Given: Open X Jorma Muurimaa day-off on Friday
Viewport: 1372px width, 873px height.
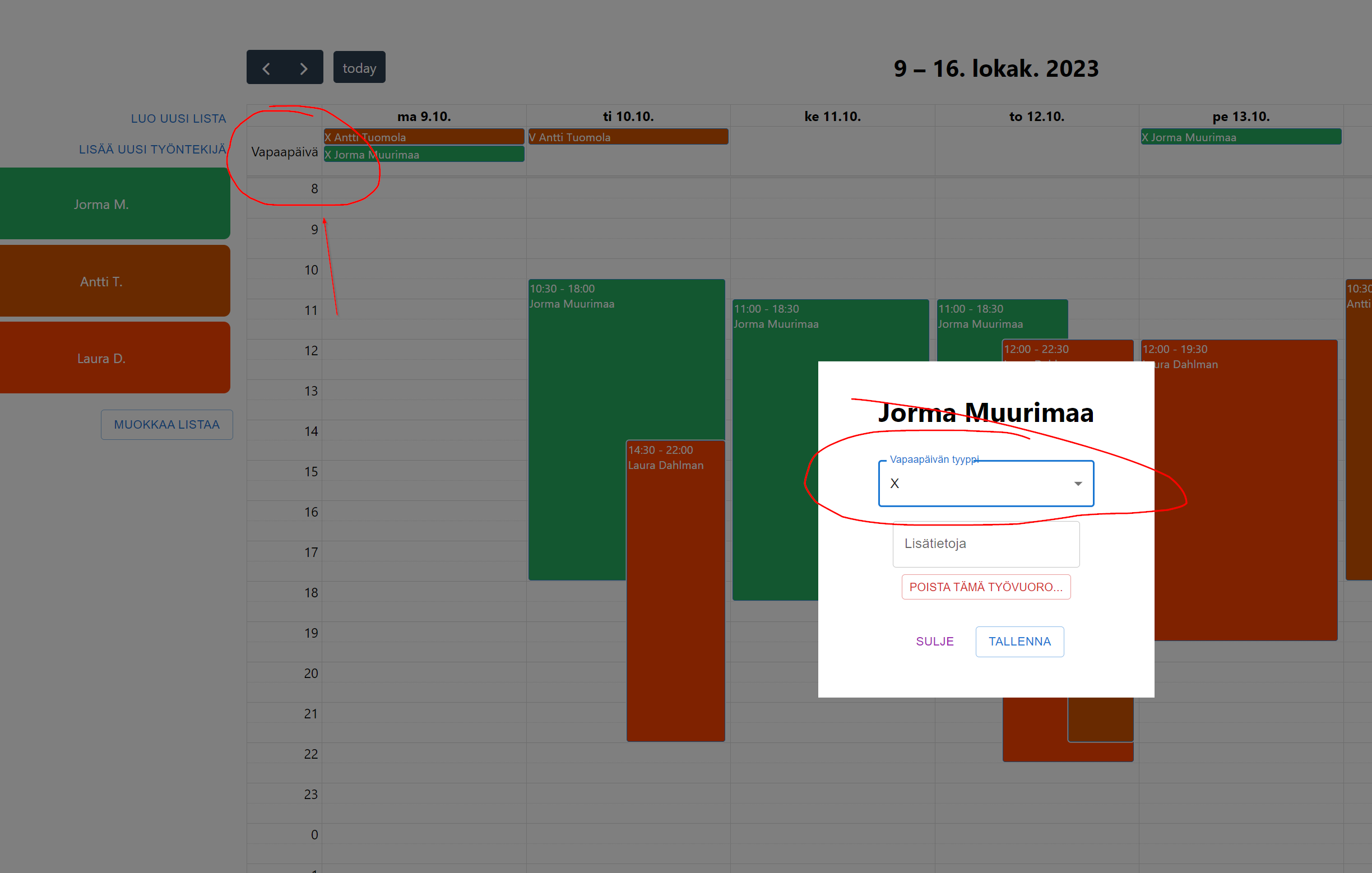Looking at the screenshot, I should [1241, 137].
